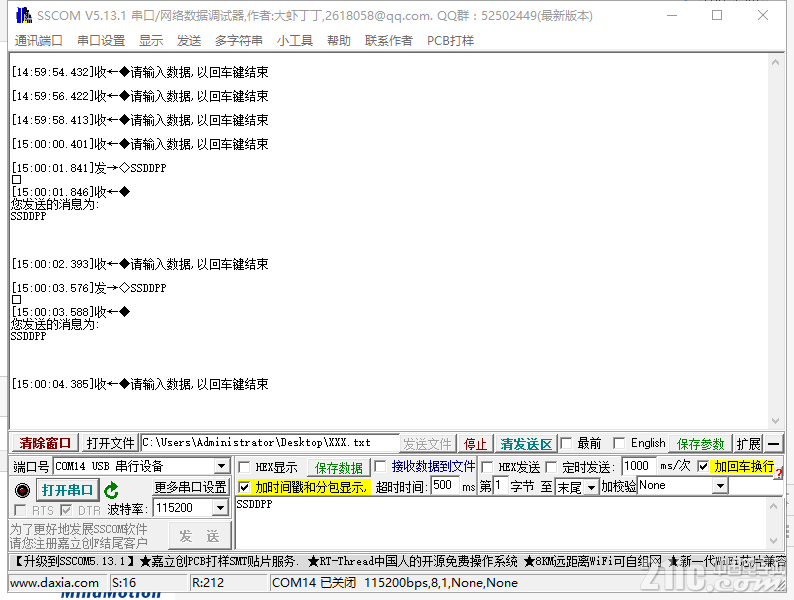This screenshot has width=794, height=600.
Task: Maximize the SSCOM window
Action: 717,15
